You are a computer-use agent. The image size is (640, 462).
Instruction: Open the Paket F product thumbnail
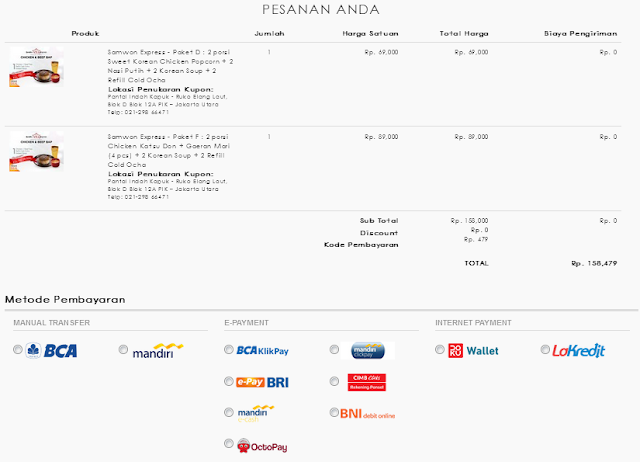(37, 151)
